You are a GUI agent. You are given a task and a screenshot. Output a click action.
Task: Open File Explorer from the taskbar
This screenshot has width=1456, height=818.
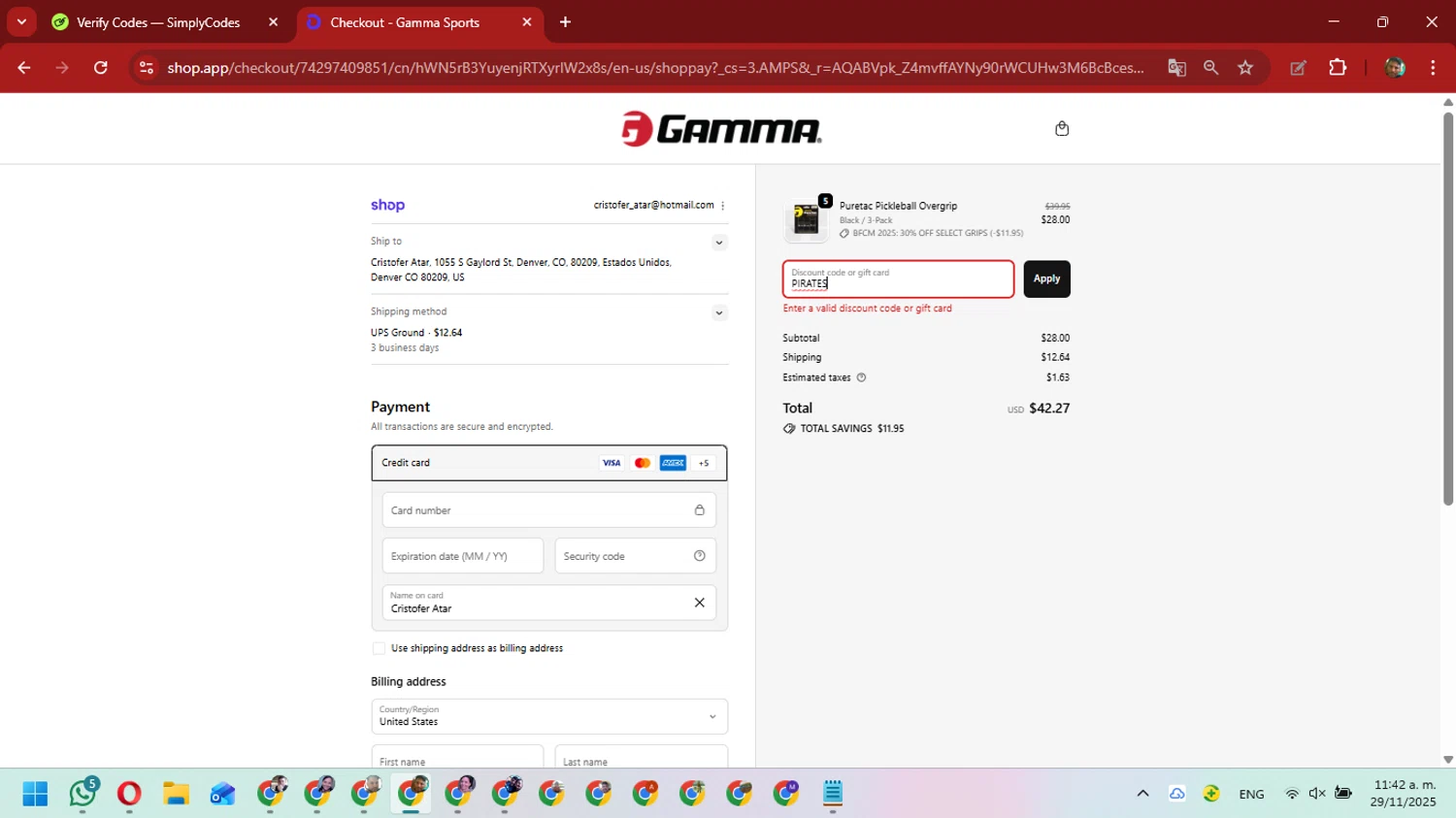(x=176, y=794)
